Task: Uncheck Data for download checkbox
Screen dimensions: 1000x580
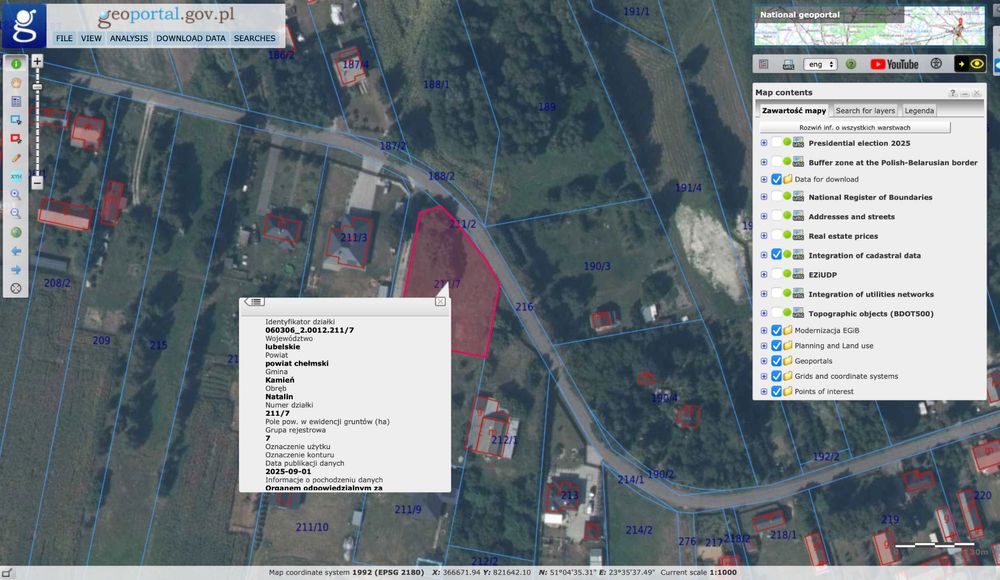Action: coord(776,179)
